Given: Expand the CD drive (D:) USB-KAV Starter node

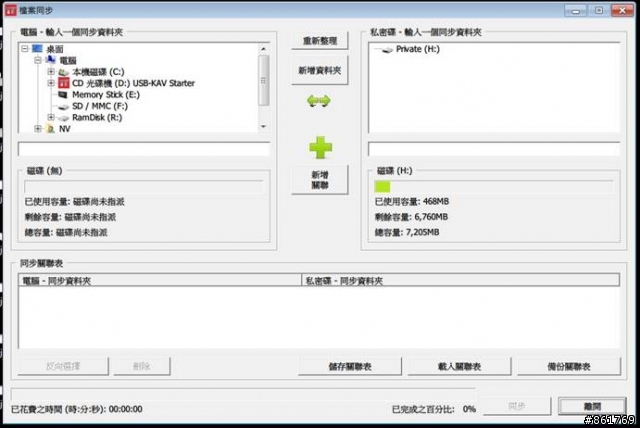Looking at the screenshot, I should (x=51, y=83).
